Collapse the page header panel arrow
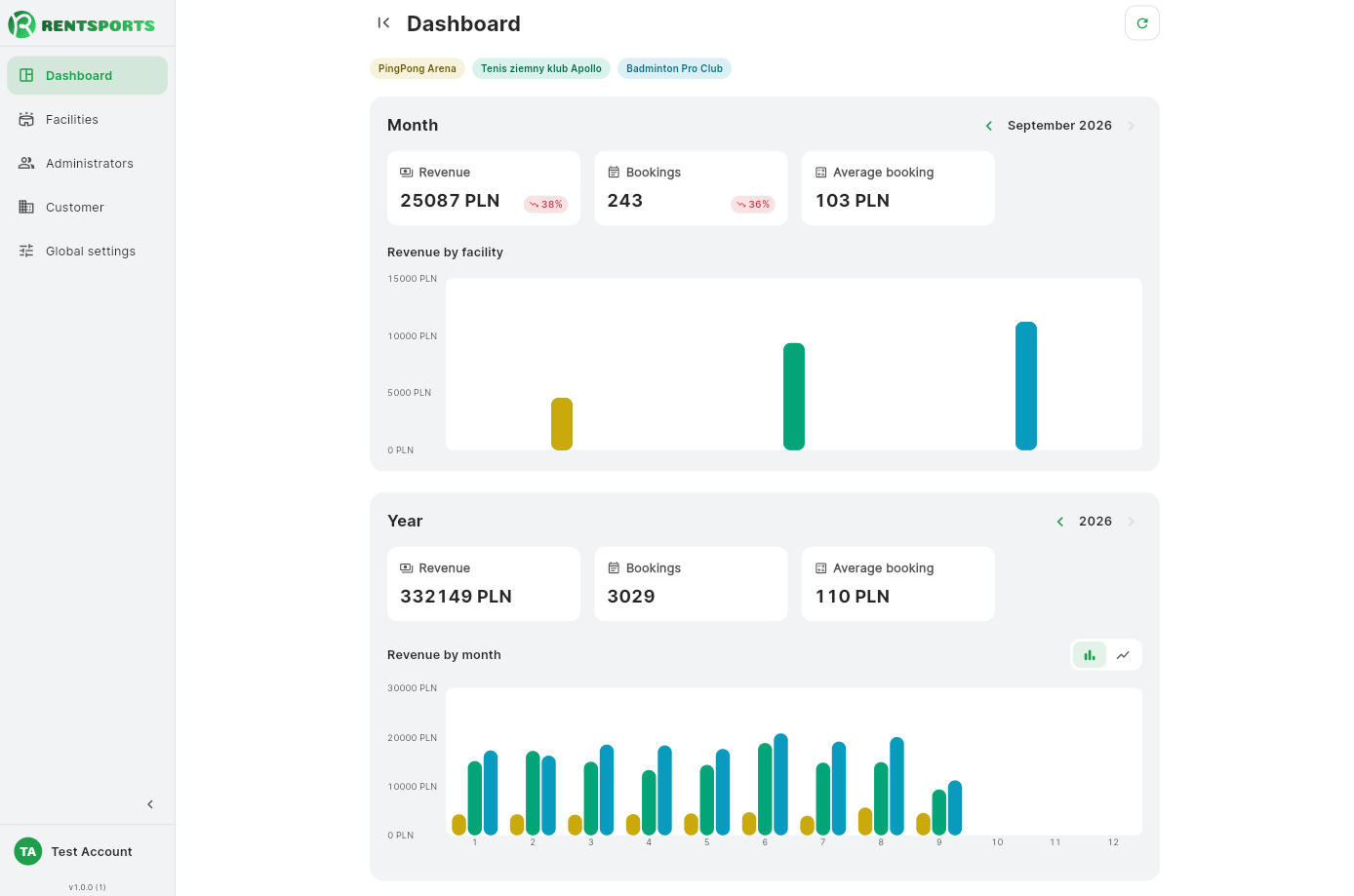Image resolution: width=1354 pixels, height=896 pixels. pyautogui.click(x=383, y=23)
